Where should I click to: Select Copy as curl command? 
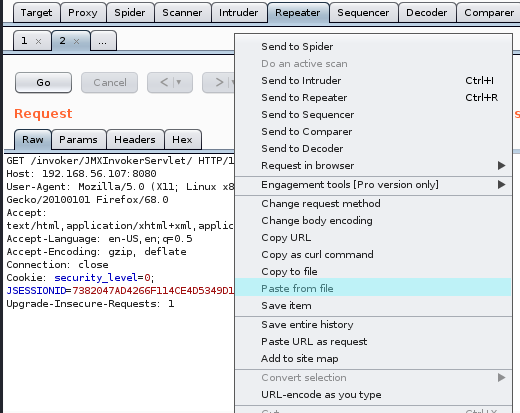click(373, 255)
